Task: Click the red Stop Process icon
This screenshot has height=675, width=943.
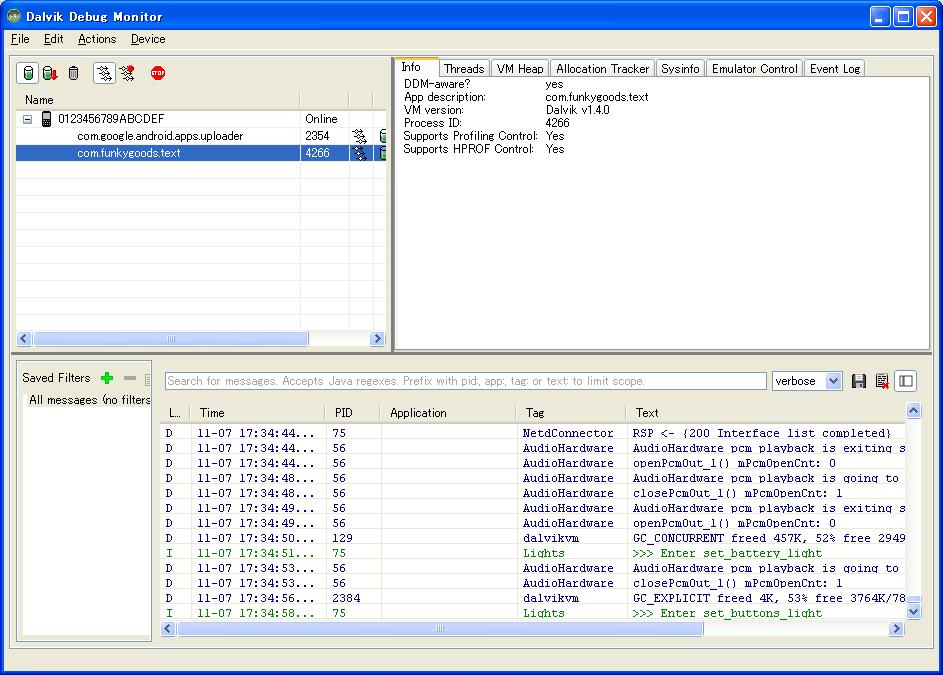Action: click(158, 73)
